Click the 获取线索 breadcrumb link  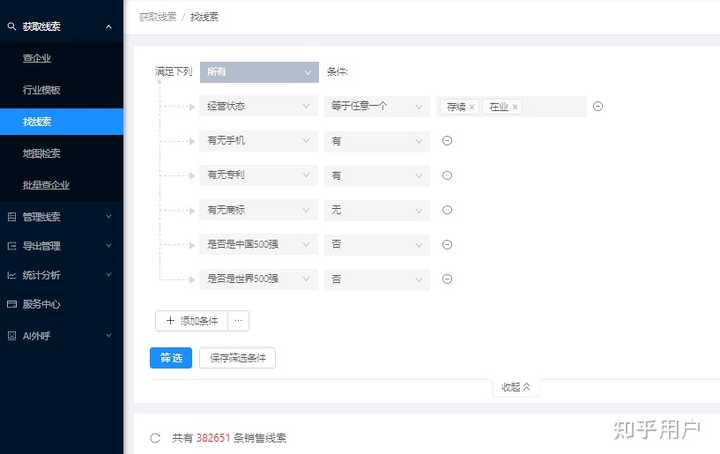coord(156,18)
